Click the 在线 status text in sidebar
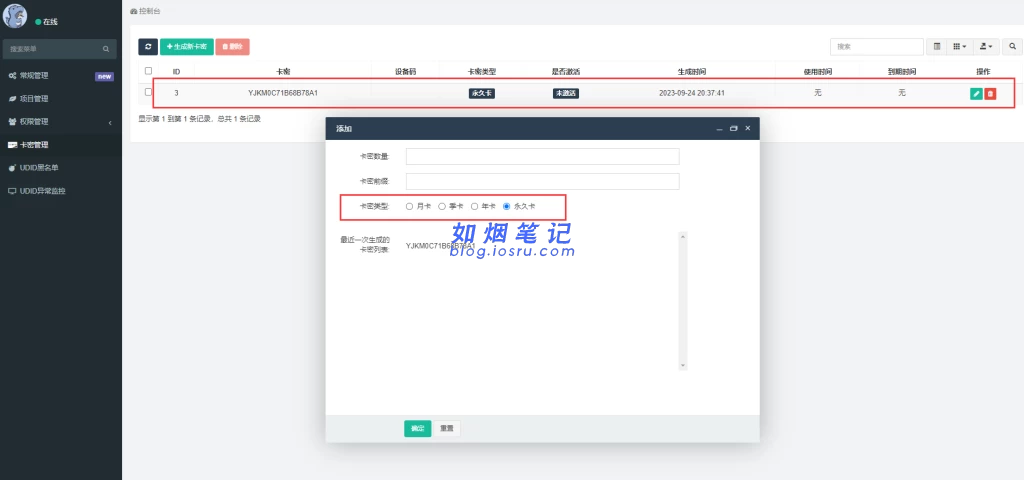This screenshot has height=480, width=1024. (x=50, y=22)
